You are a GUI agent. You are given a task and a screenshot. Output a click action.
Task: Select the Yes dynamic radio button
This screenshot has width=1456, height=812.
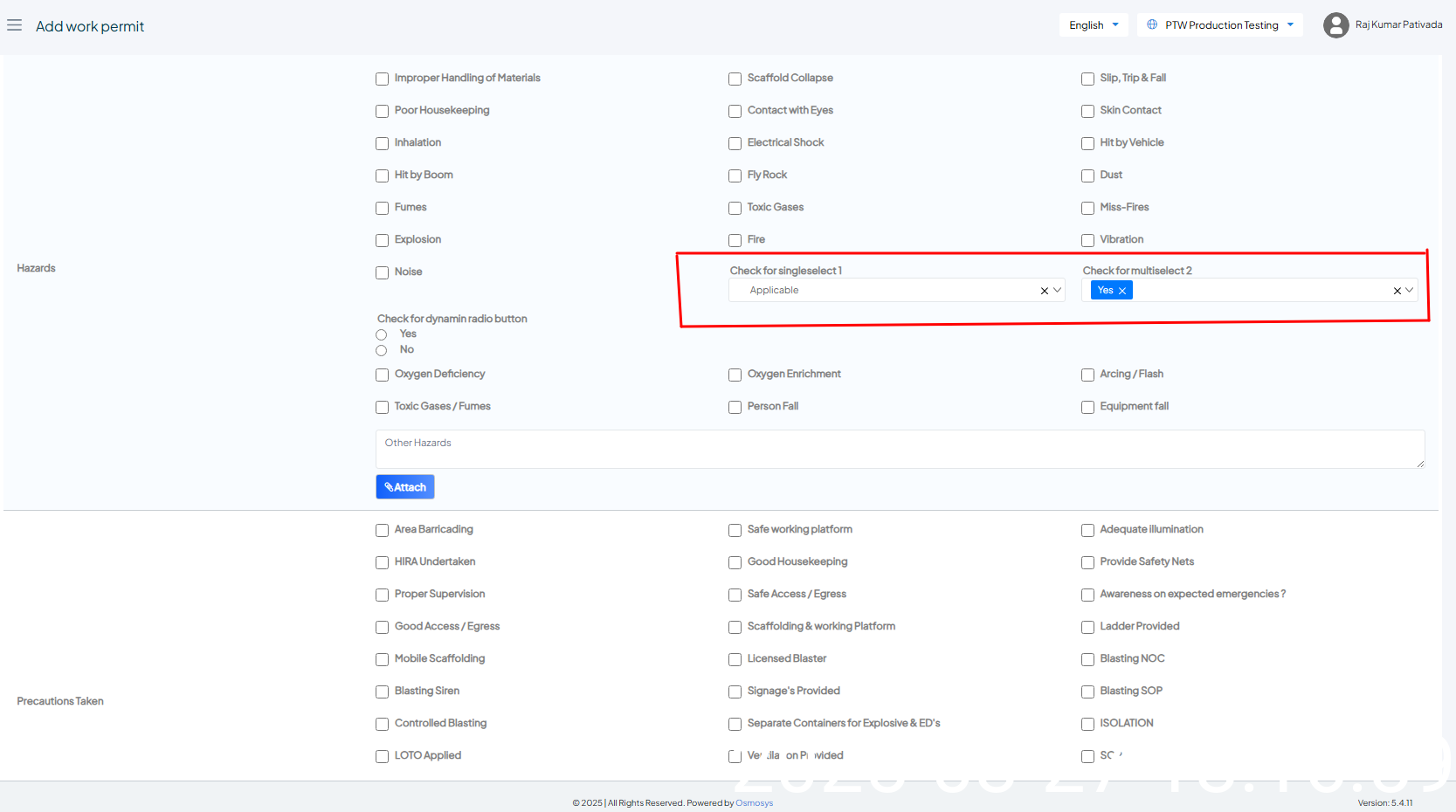pos(381,334)
